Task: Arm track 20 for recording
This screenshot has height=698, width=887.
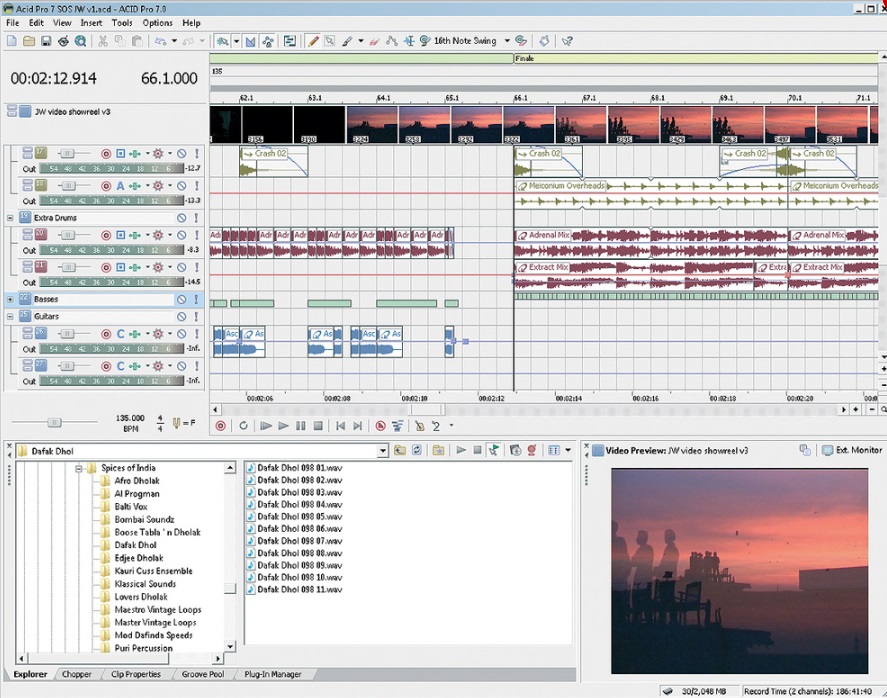Action: click(106, 235)
